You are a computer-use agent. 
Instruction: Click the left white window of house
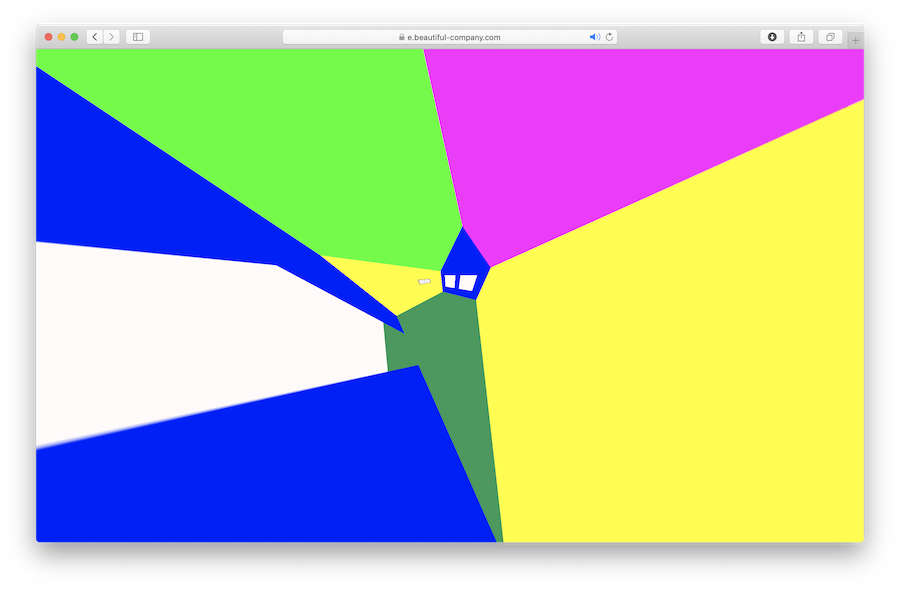pos(451,281)
